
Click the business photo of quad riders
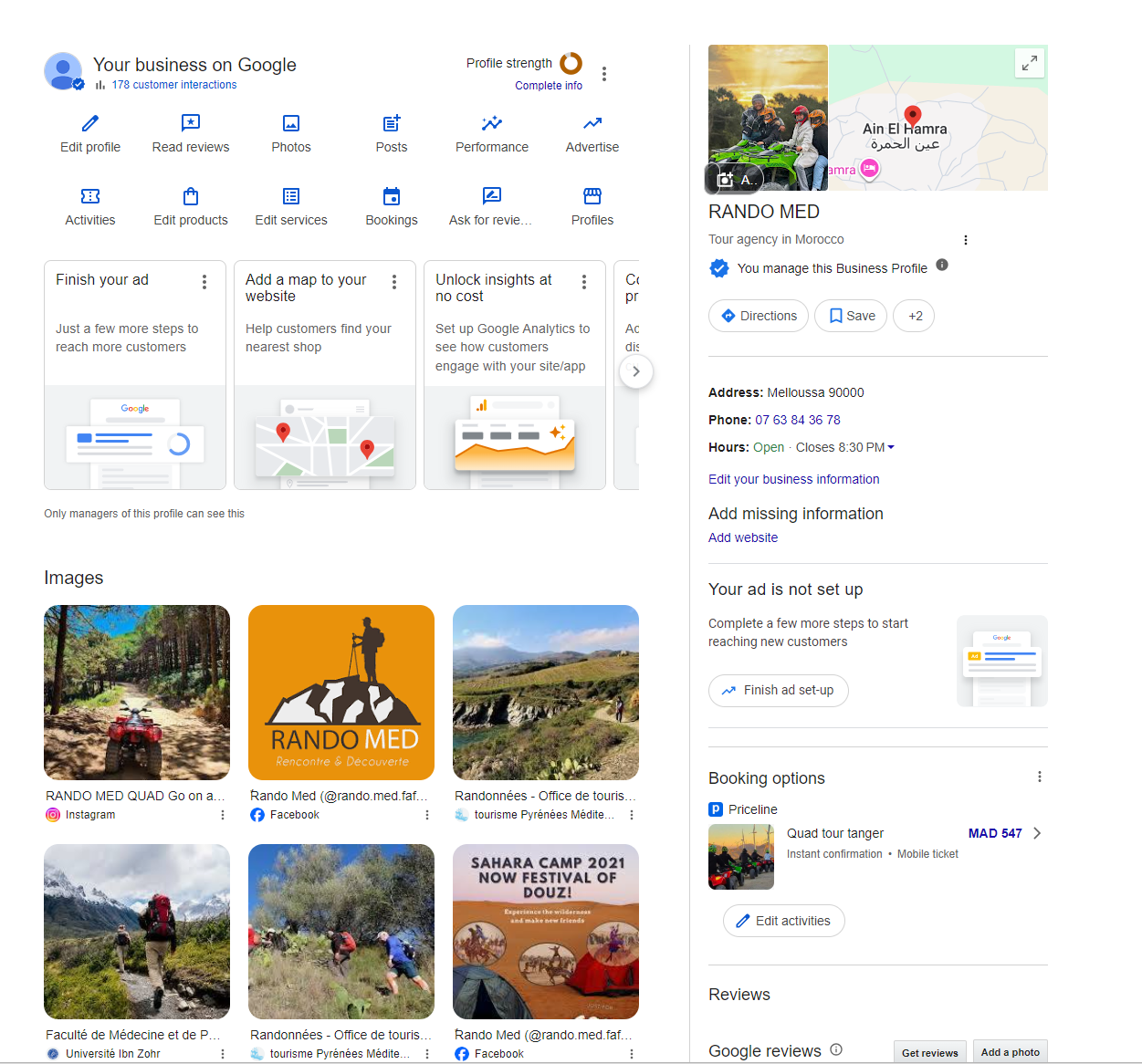coord(768,118)
